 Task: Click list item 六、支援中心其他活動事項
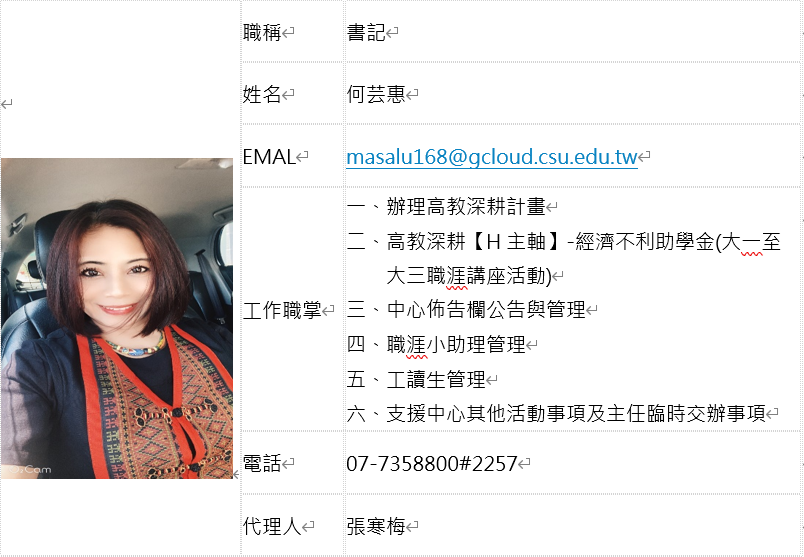point(556,413)
